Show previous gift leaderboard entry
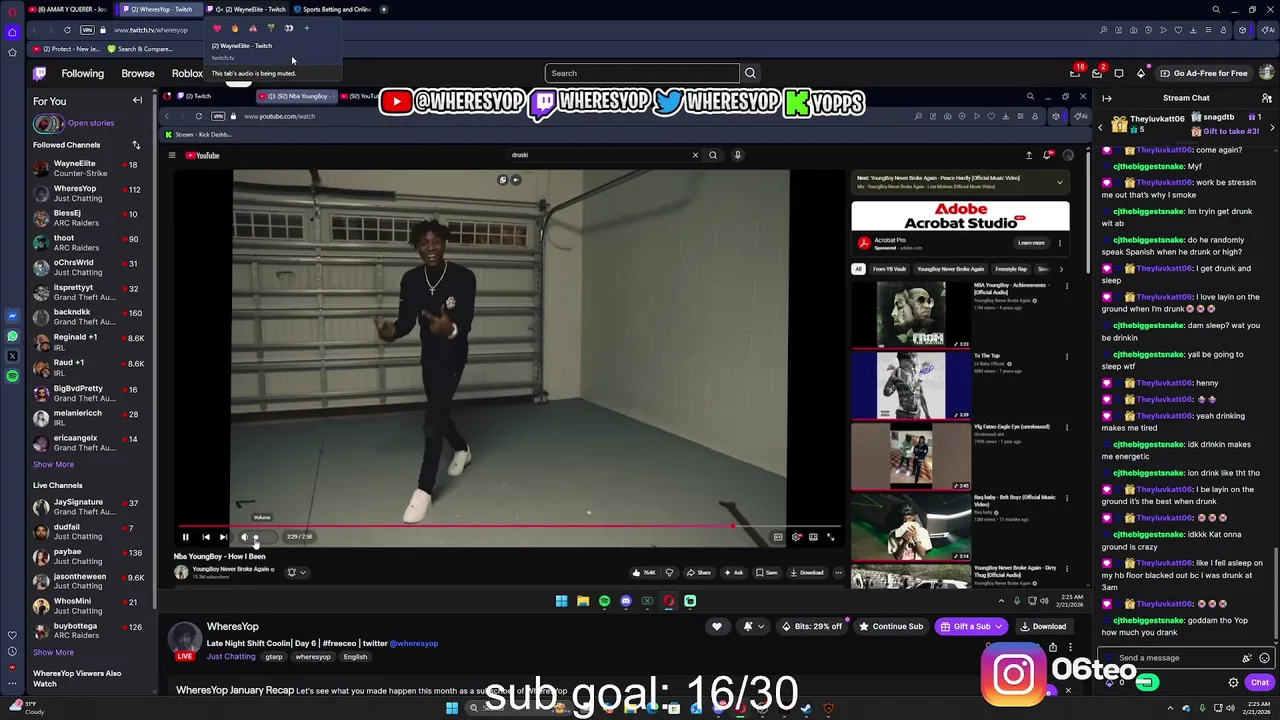Image resolution: width=1280 pixels, height=720 pixels. pos(1101,127)
